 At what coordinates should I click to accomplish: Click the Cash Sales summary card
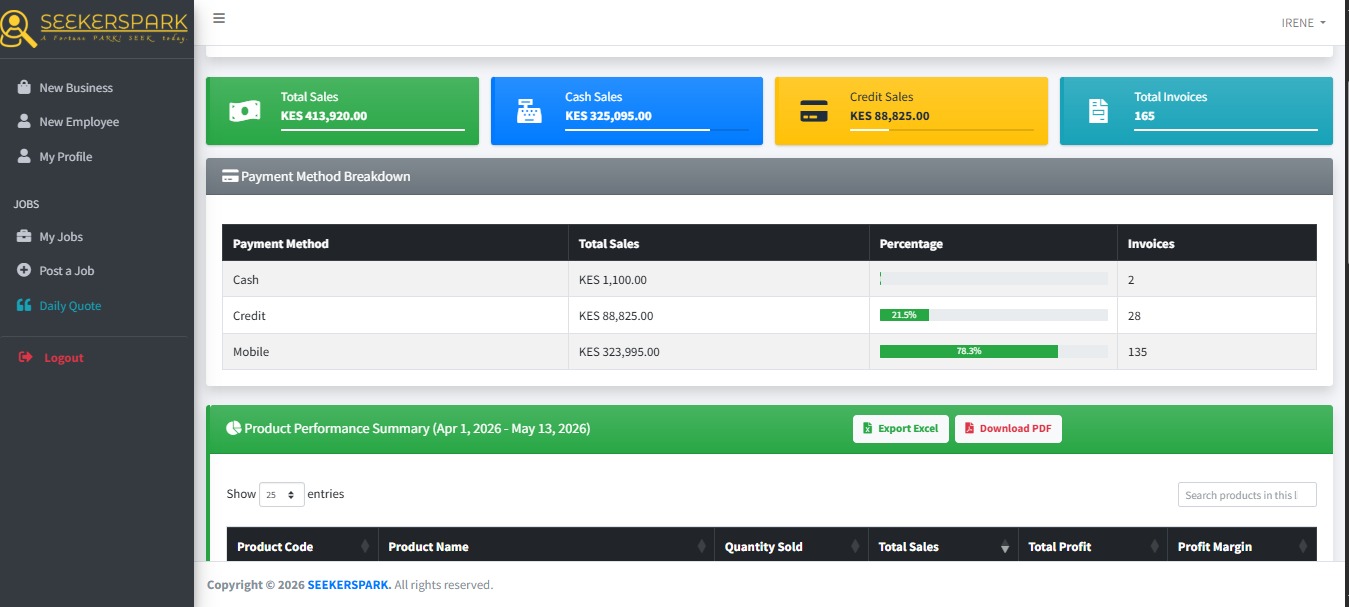627,111
